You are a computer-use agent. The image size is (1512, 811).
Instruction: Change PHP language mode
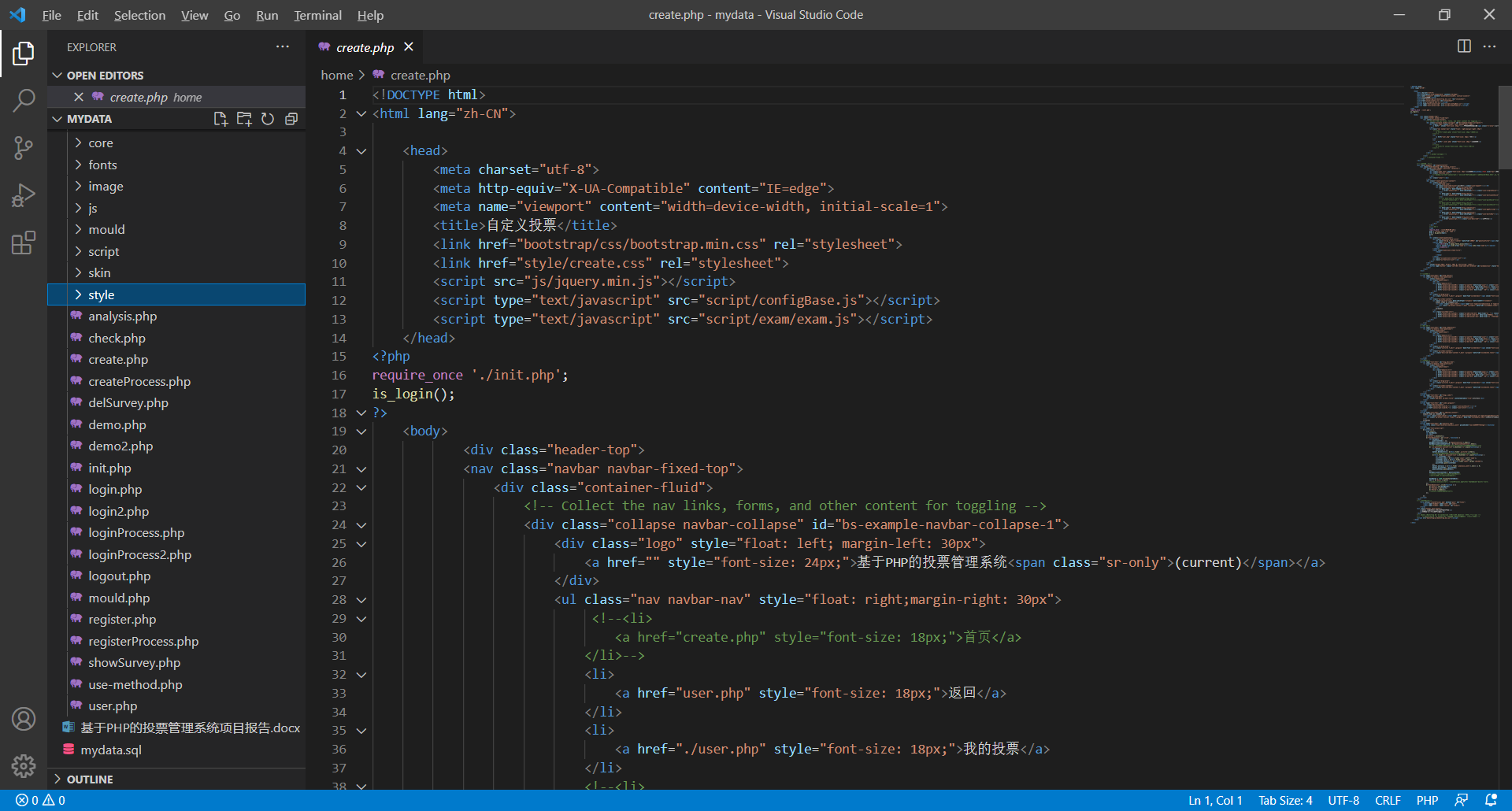click(1427, 800)
